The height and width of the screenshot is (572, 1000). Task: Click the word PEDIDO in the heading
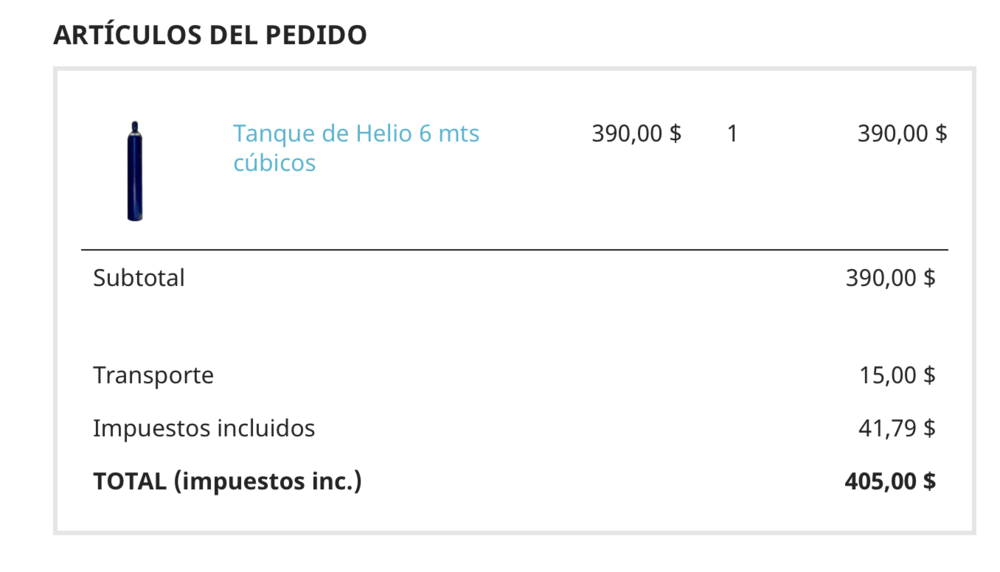[316, 34]
